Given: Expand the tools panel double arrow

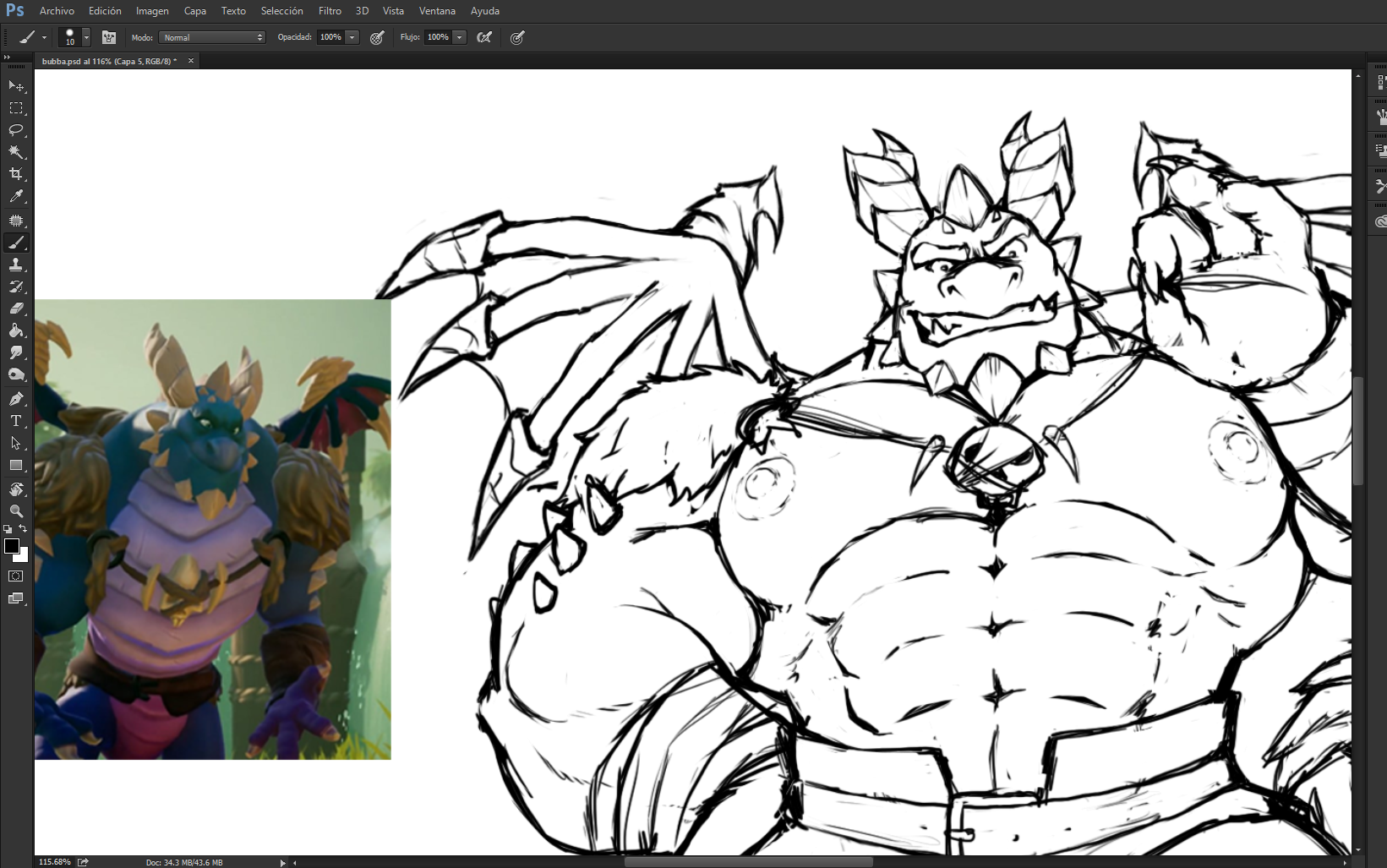Looking at the screenshot, I should click(8, 57).
